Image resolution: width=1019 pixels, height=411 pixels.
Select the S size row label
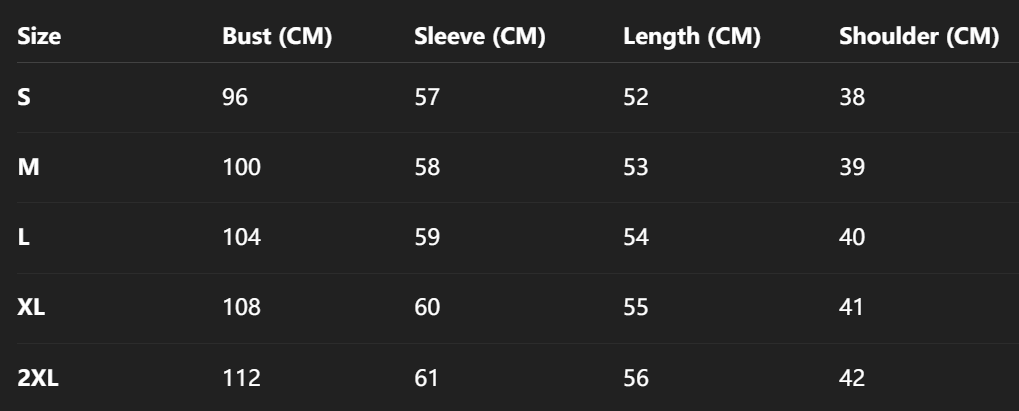(24, 98)
